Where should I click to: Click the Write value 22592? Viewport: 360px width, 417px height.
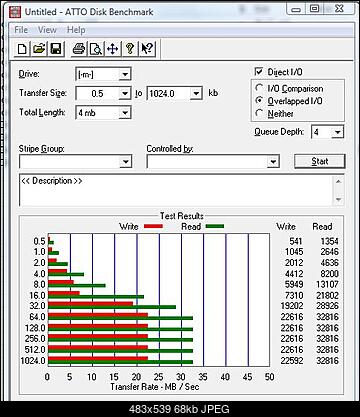click(292, 361)
